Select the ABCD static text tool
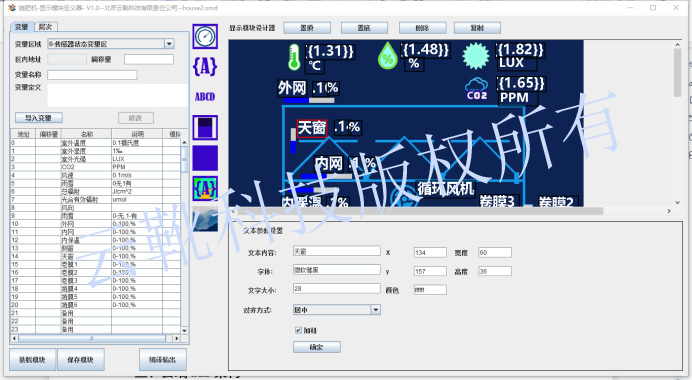Viewport: 692px width, 380px height. pos(205,97)
